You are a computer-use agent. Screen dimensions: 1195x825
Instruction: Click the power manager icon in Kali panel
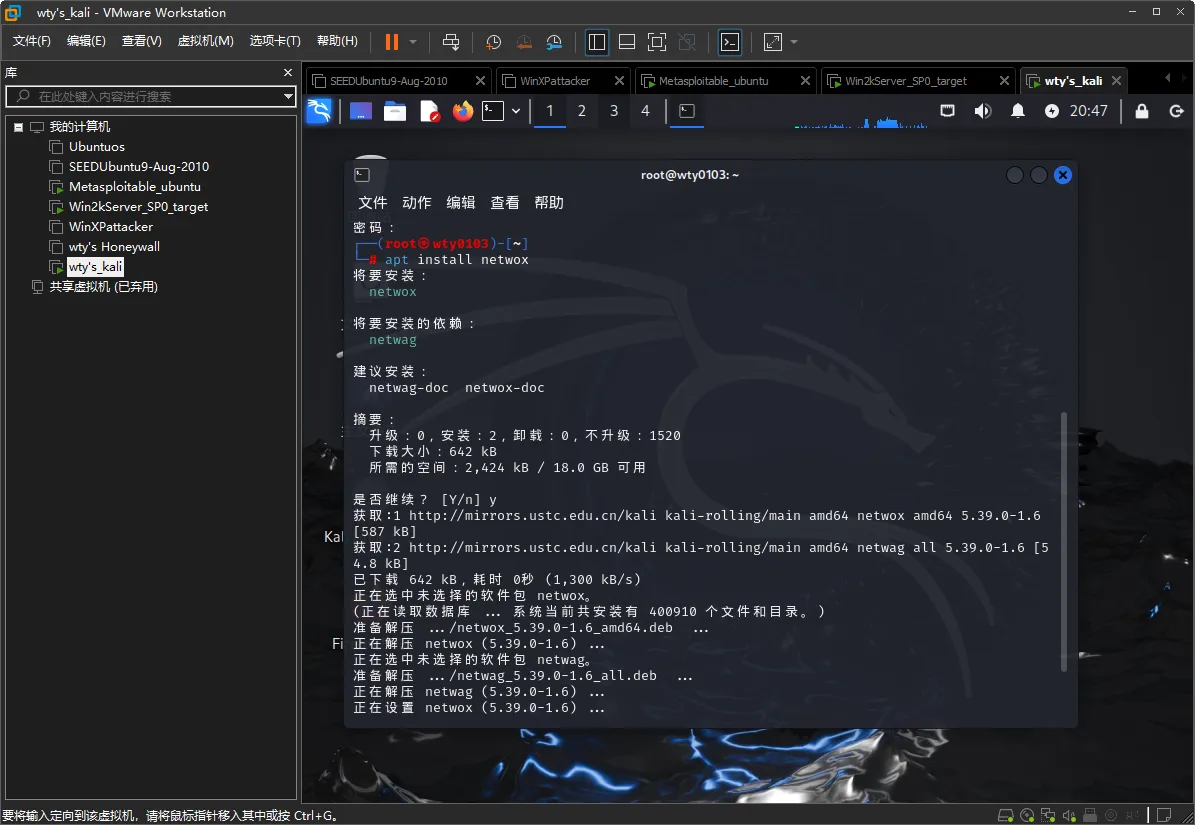click(1052, 111)
